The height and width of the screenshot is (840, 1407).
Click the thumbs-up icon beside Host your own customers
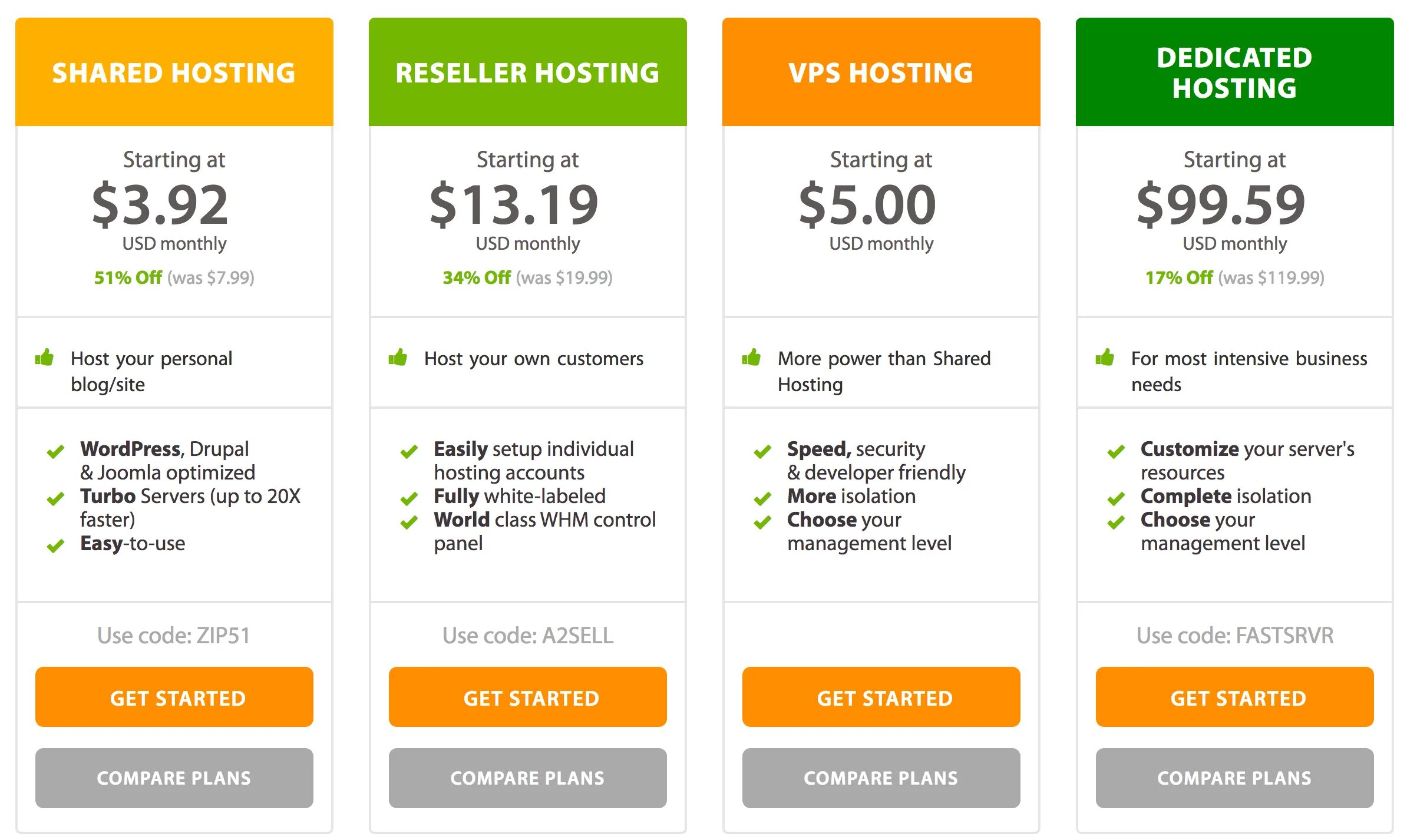[398, 357]
